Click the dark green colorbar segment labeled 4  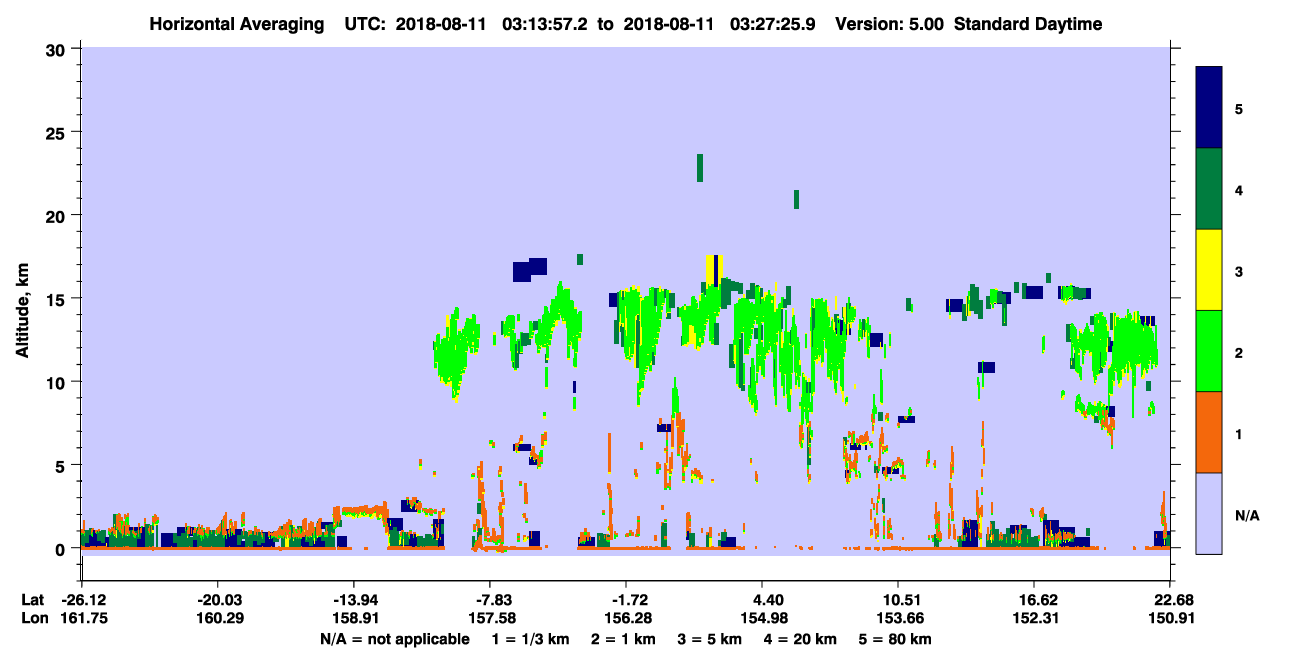1209,189
